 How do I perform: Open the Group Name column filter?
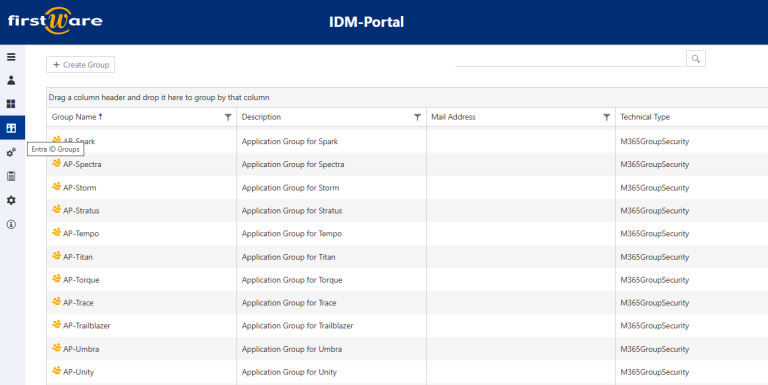click(x=228, y=117)
